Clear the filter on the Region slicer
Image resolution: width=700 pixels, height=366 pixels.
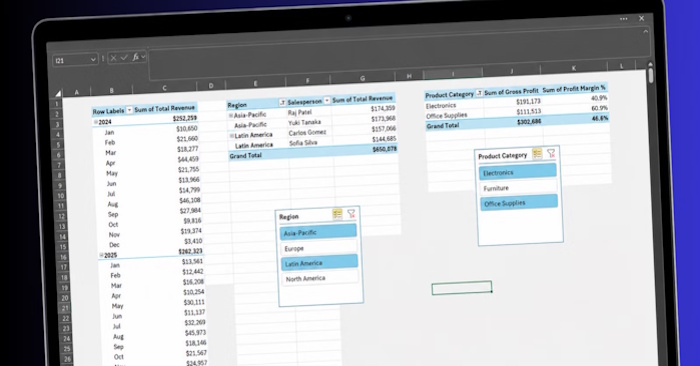pyautogui.click(x=351, y=214)
